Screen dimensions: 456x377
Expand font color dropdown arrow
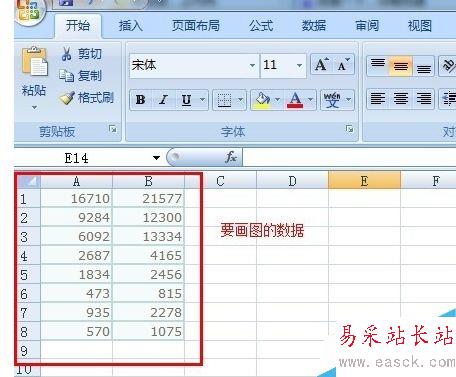pos(310,100)
